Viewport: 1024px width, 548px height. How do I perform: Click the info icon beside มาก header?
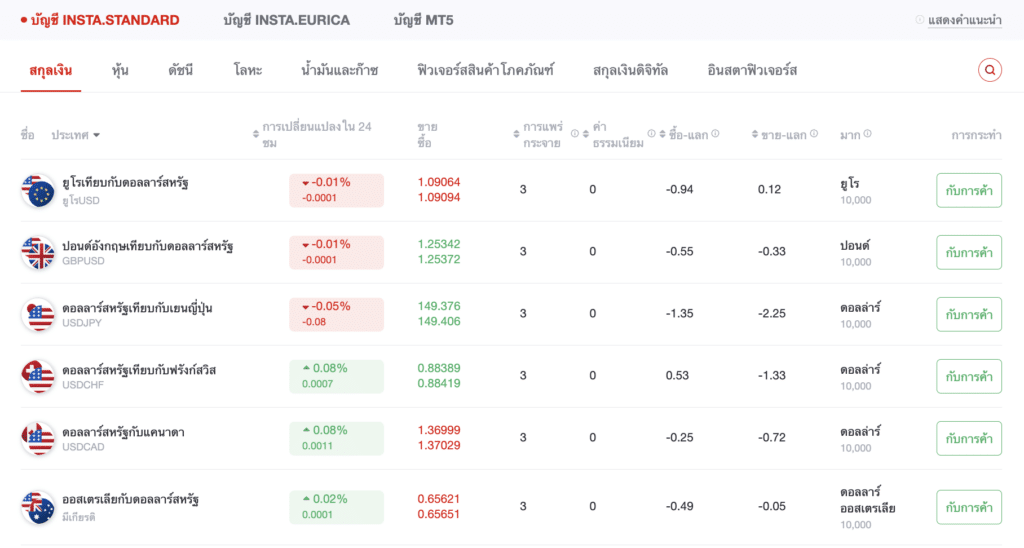click(867, 134)
